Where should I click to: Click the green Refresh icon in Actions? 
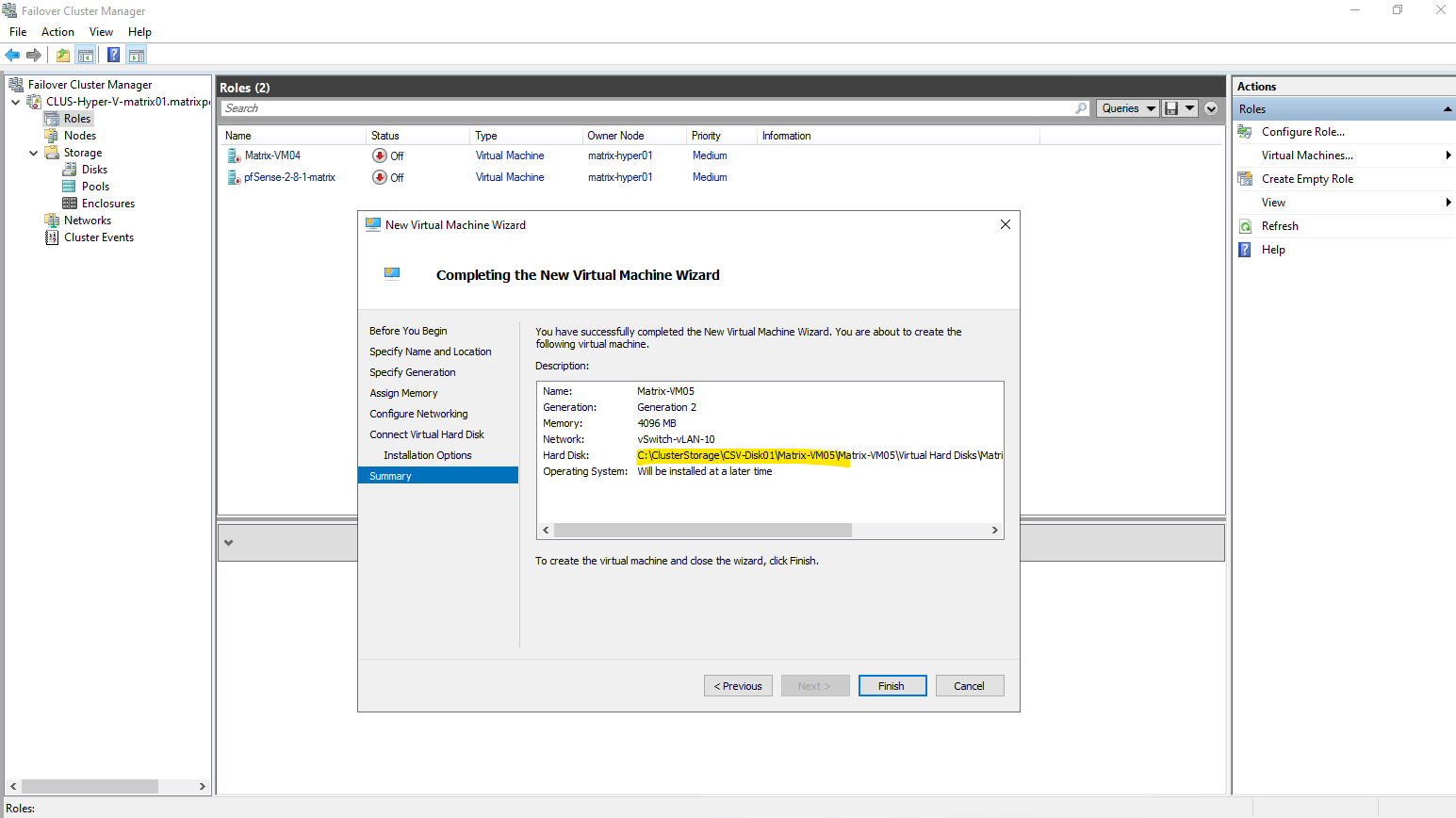tap(1245, 226)
